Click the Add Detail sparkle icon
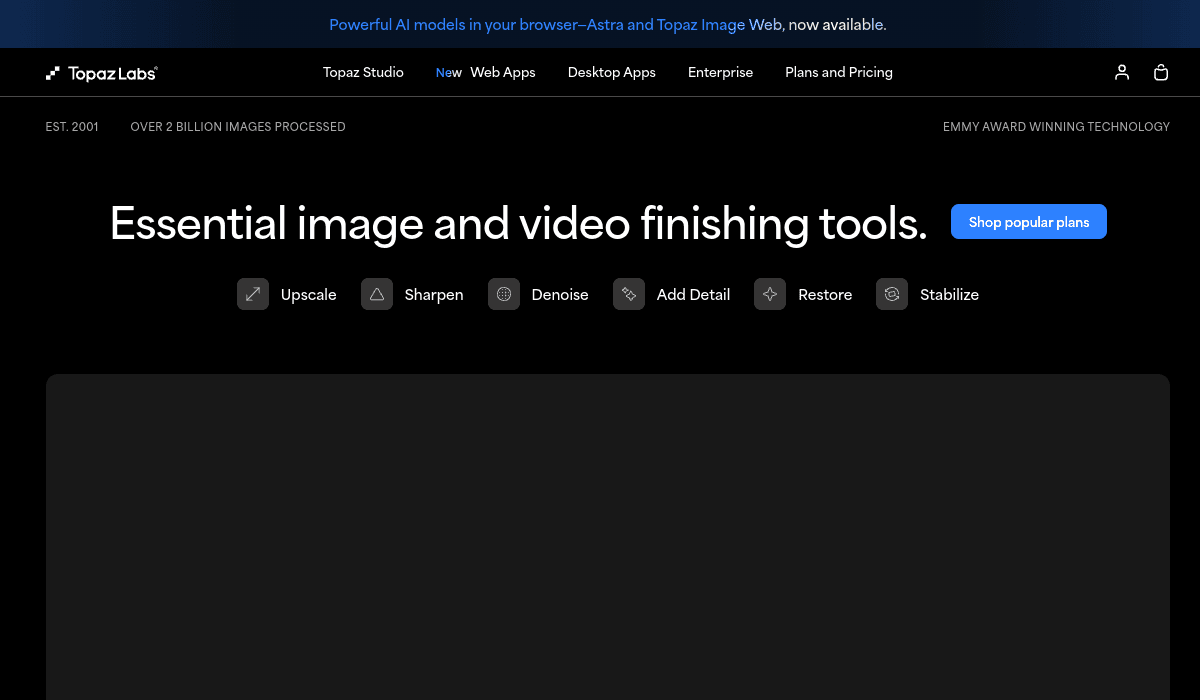This screenshot has width=1200, height=700. pos(629,294)
